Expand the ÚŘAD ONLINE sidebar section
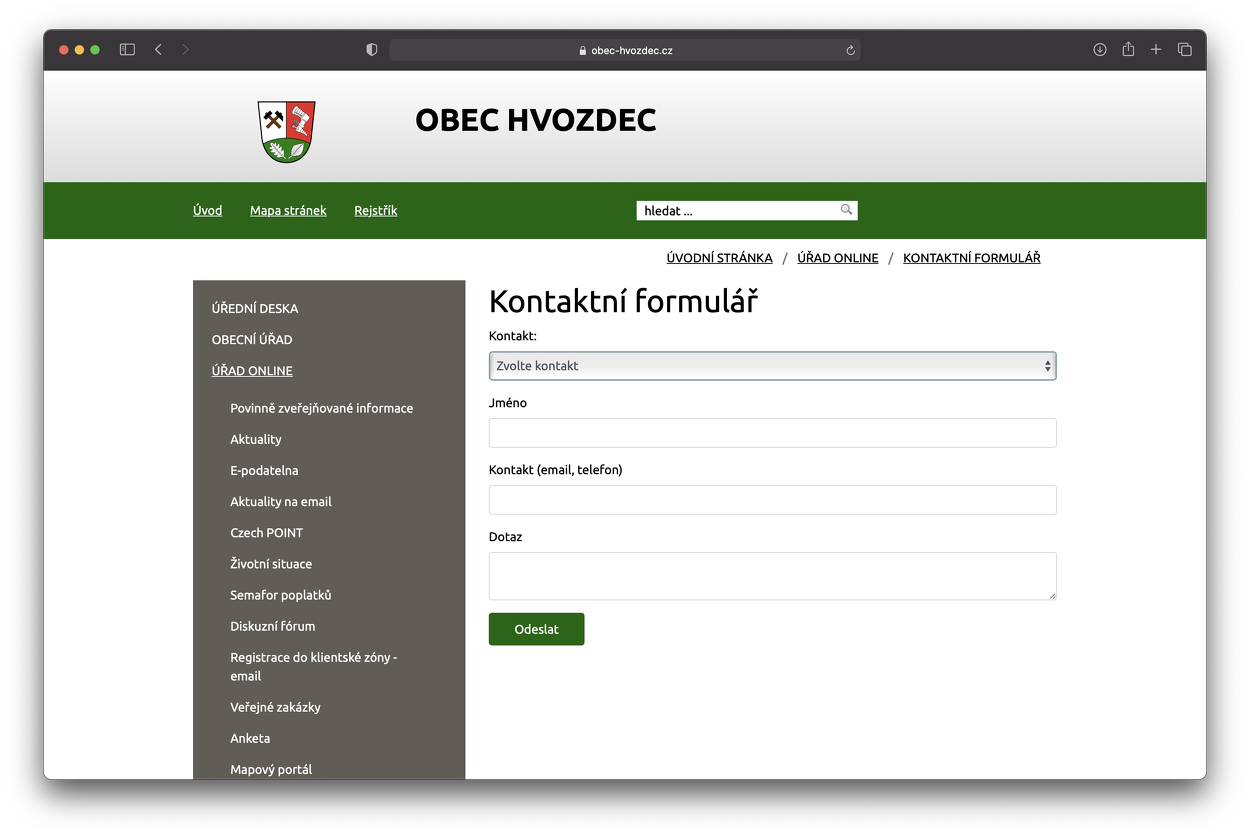The image size is (1250, 837). tap(252, 371)
